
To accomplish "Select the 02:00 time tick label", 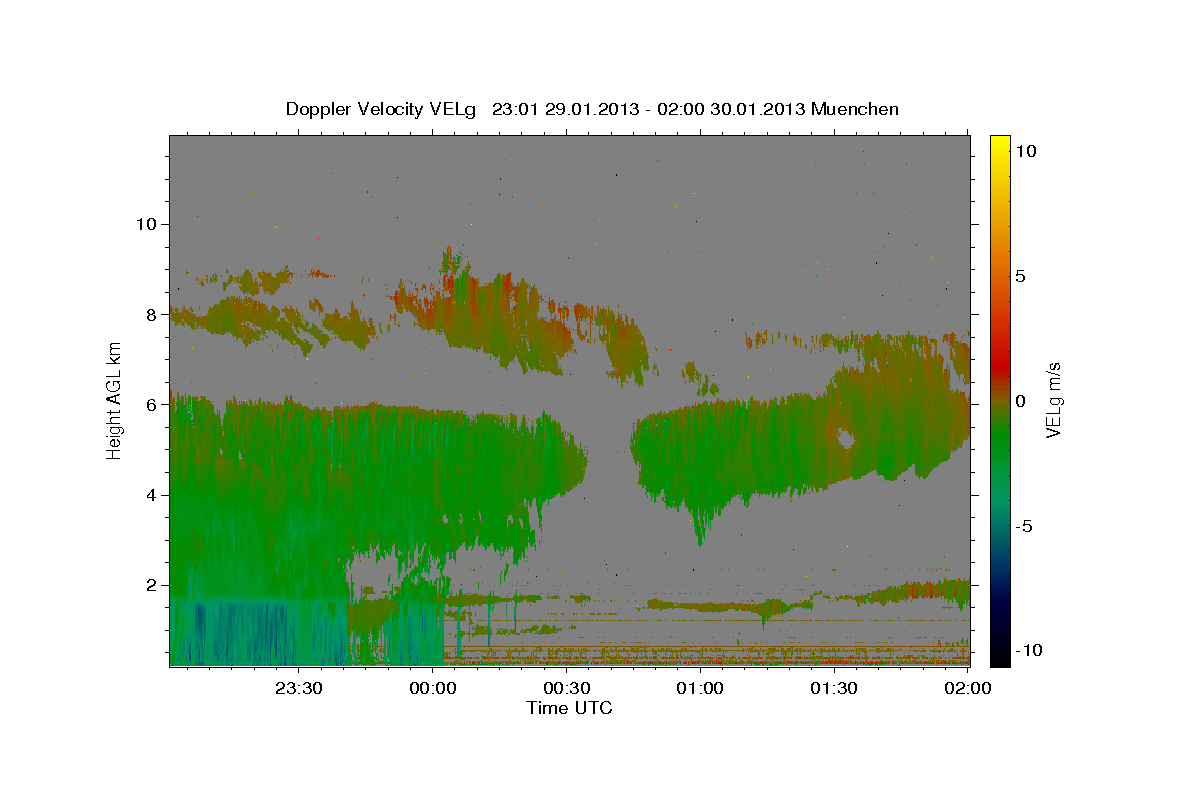I will click(x=967, y=688).
